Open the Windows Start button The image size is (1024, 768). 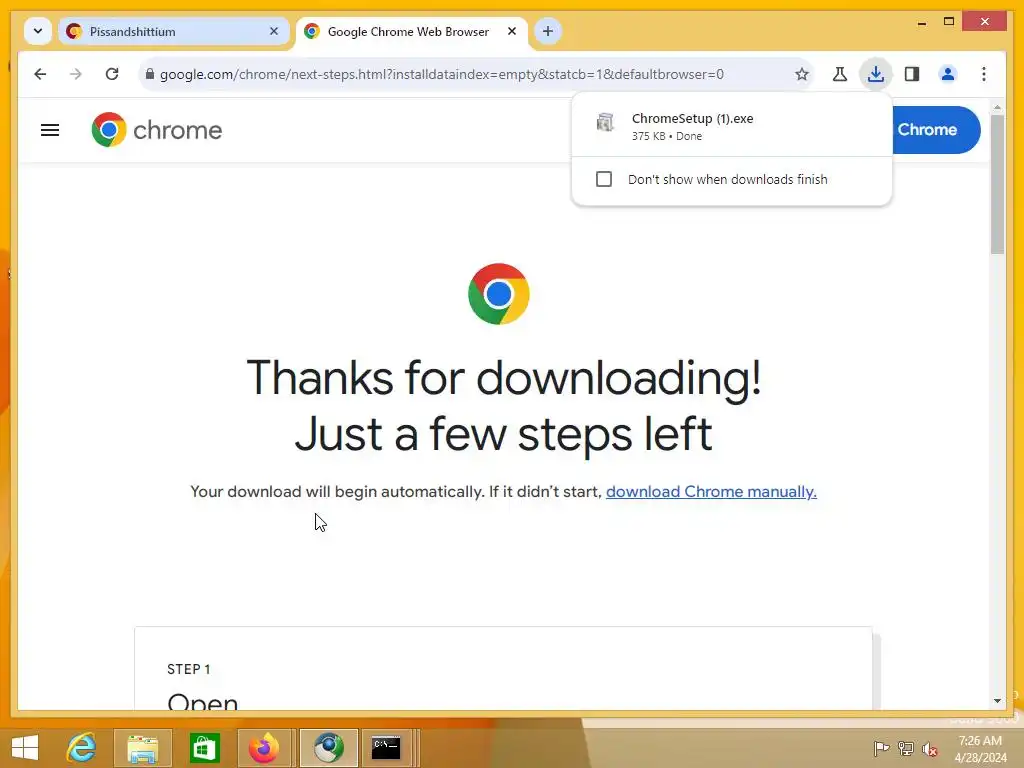25,748
